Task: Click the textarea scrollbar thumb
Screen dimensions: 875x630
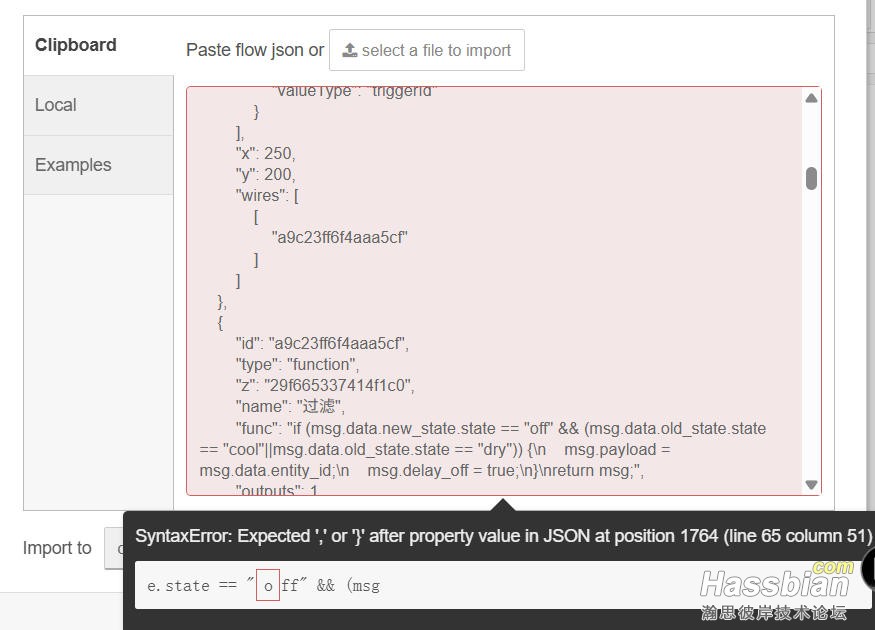Action: (x=811, y=178)
